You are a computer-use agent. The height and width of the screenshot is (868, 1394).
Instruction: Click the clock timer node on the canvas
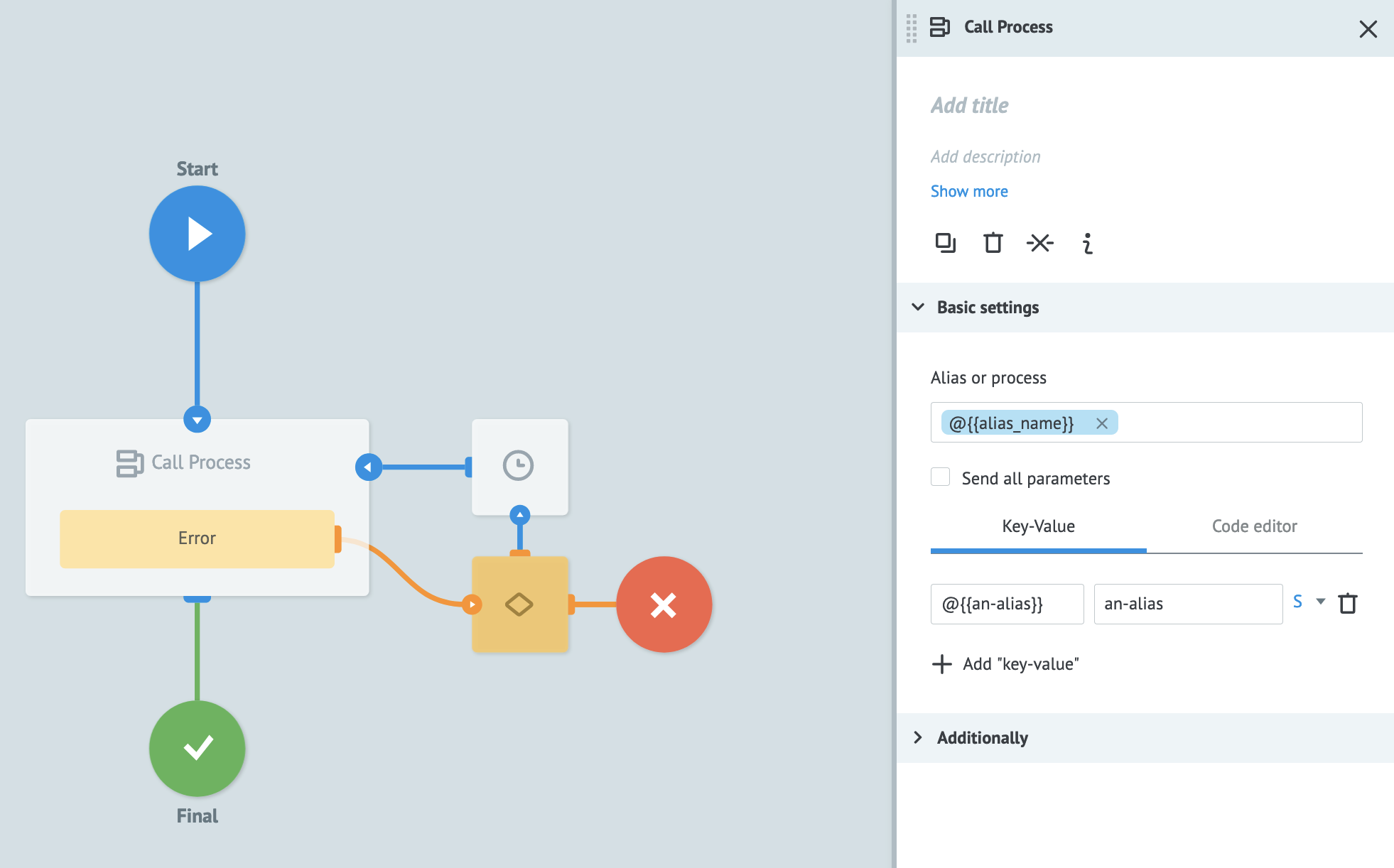pyautogui.click(x=519, y=467)
